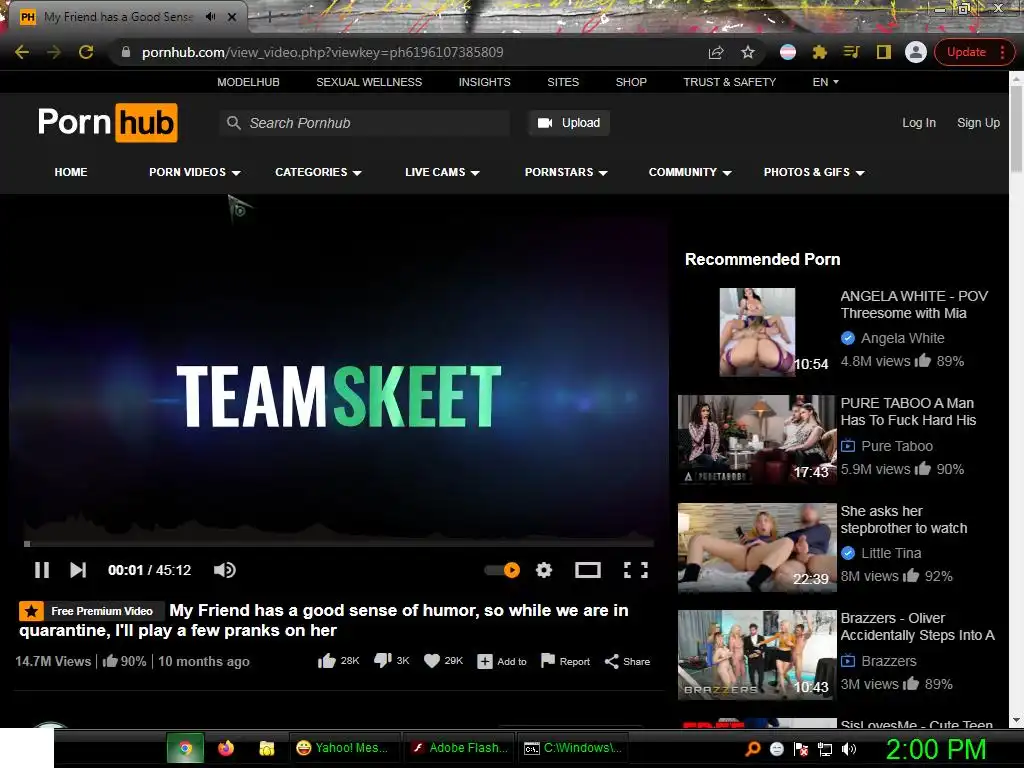Open INSIGHTS top link
Image resolution: width=1024 pixels, height=768 pixels.
pos(485,82)
